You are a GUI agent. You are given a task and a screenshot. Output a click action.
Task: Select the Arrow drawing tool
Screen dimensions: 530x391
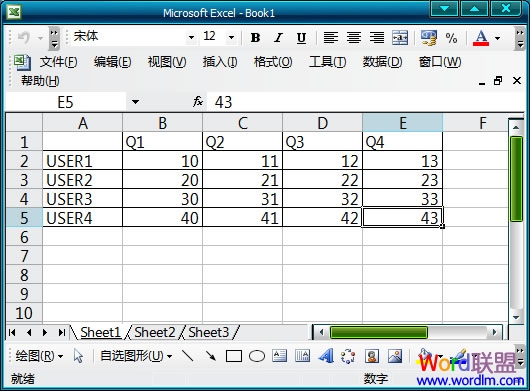click(x=211, y=356)
